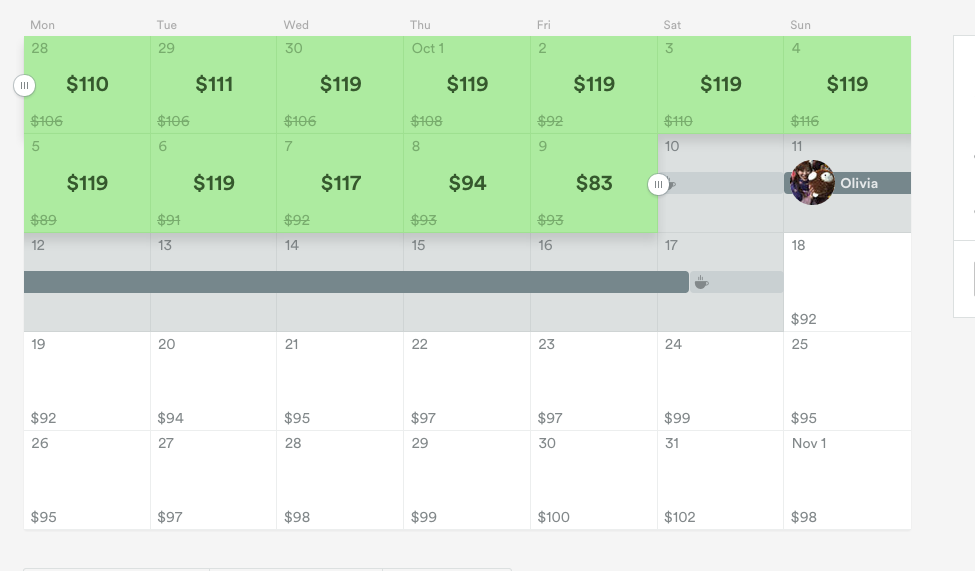This screenshot has width=975, height=571.
Task: Select Wednesday 7 priced at $117
Action: click(x=340, y=183)
